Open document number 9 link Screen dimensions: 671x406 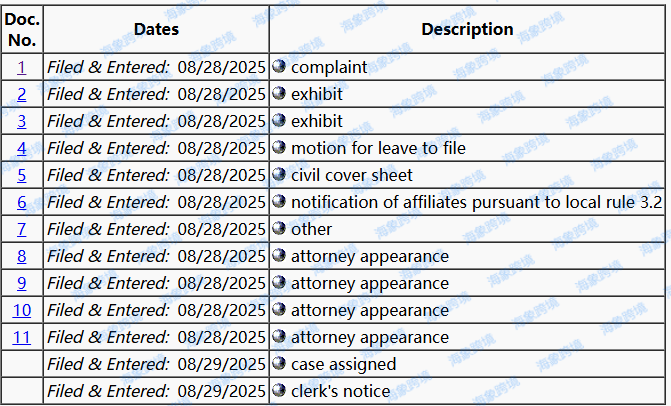[22, 284]
